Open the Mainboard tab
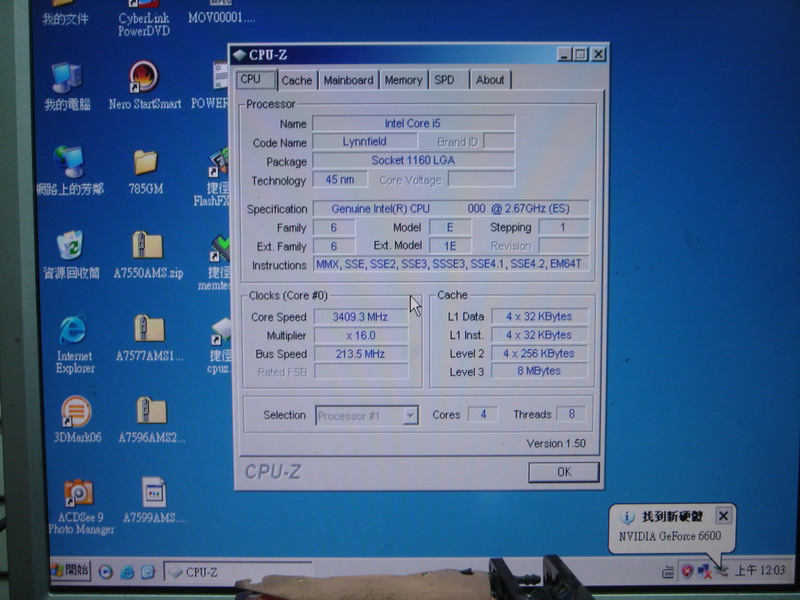800x600 pixels. click(x=348, y=80)
